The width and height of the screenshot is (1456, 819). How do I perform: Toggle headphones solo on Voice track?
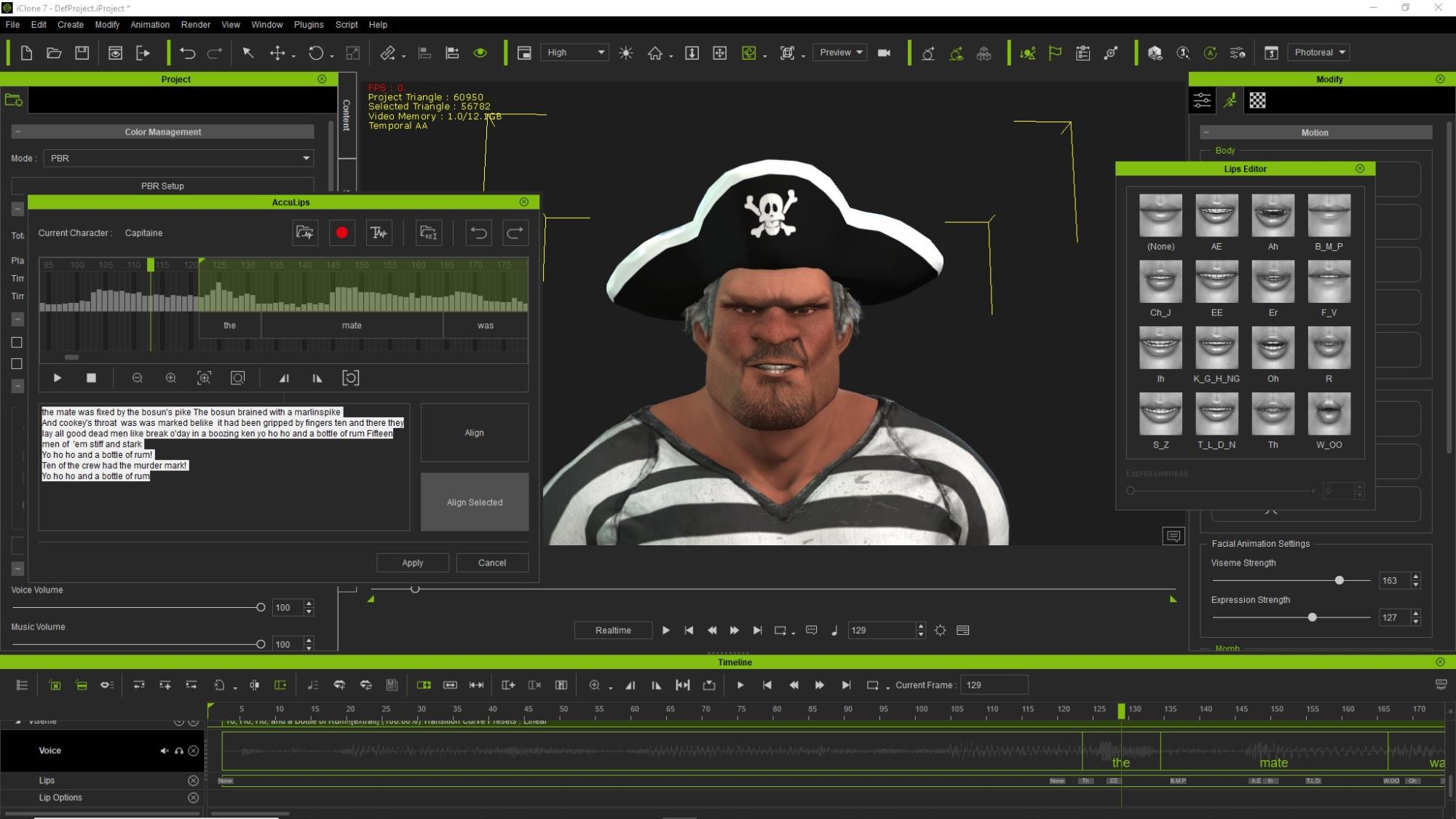pyautogui.click(x=178, y=751)
